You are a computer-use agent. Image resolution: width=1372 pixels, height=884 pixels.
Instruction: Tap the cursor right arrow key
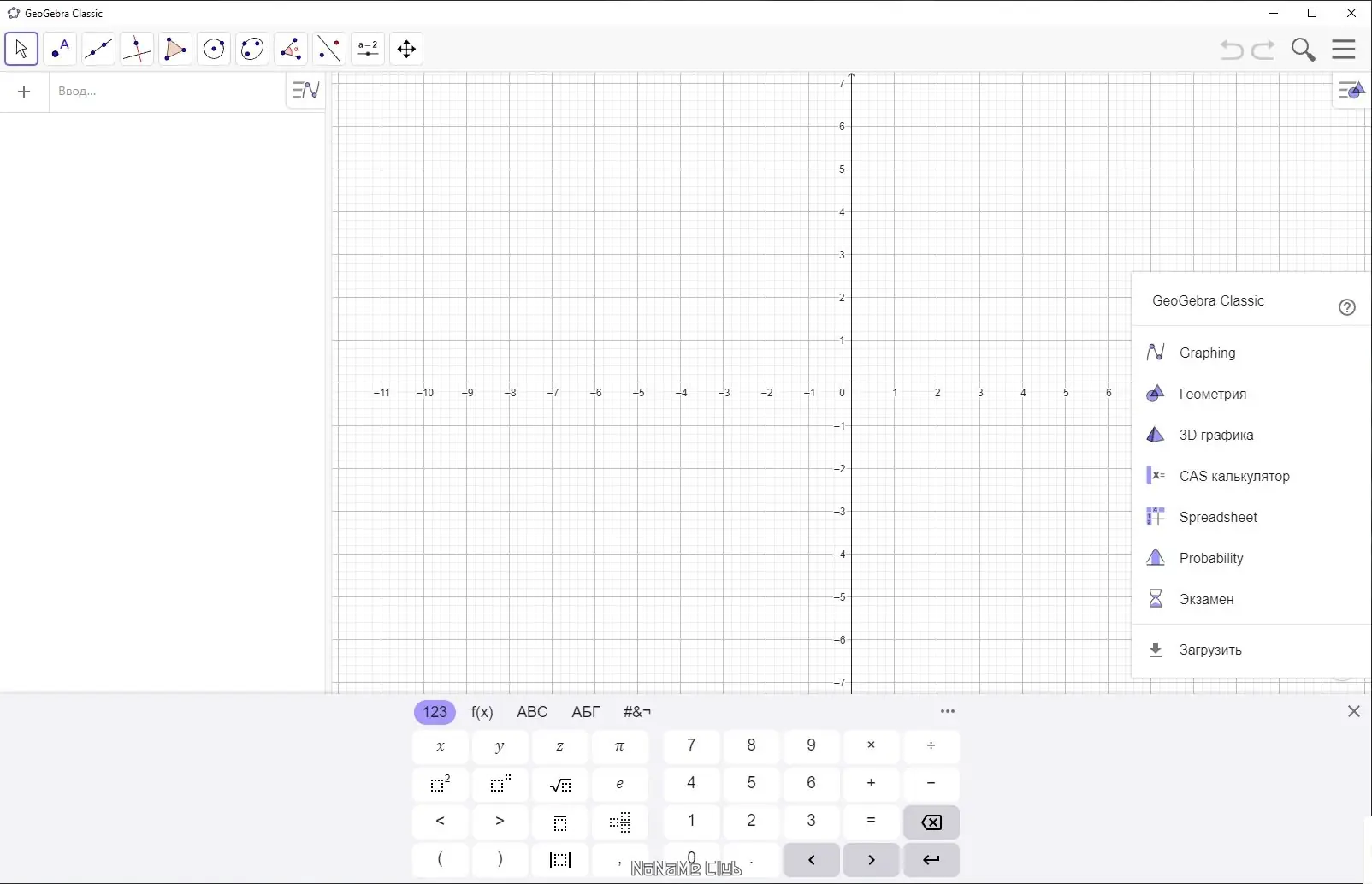[872, 860]
